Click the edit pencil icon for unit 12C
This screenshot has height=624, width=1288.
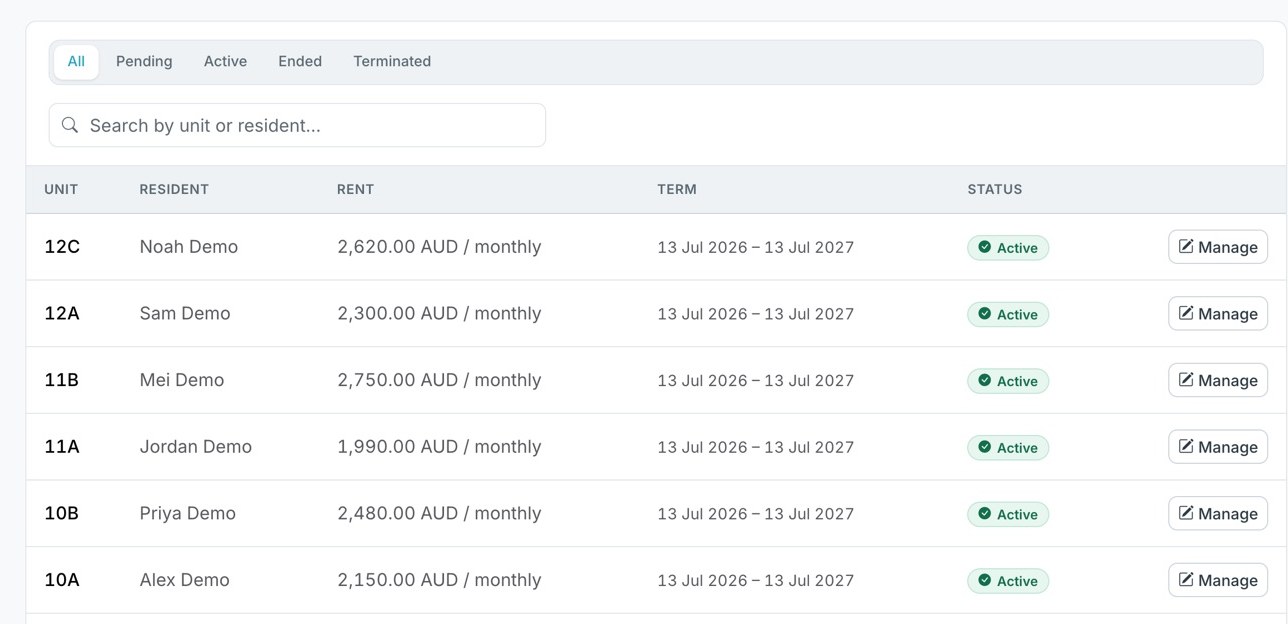1186,246
